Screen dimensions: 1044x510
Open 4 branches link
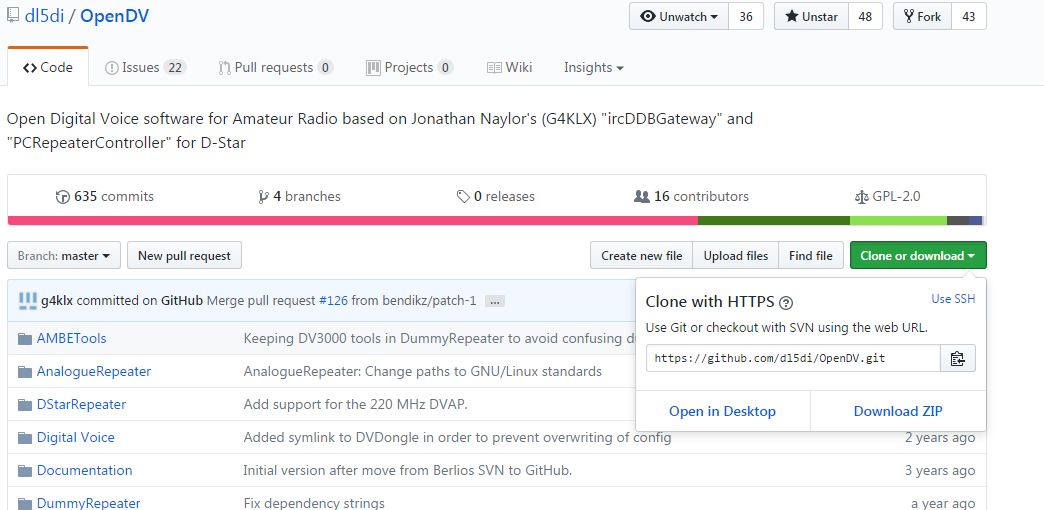click(300, 197)
